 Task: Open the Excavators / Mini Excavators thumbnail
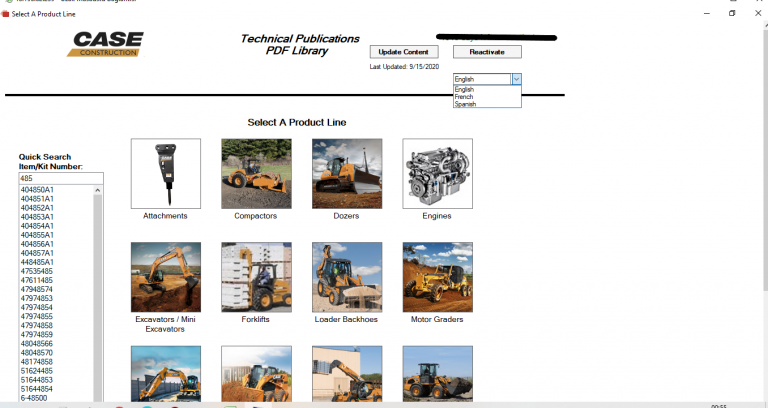tap(166, 277)
